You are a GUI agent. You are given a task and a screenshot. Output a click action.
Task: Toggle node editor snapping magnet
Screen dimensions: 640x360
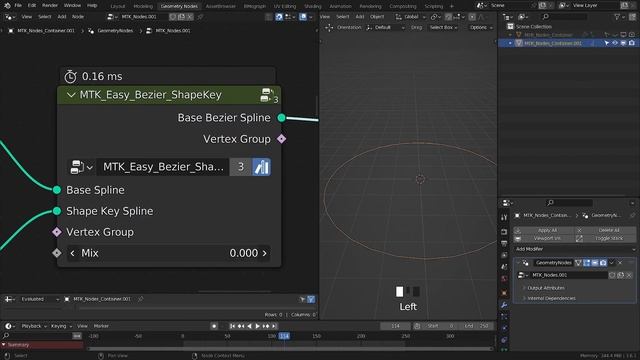point(279,17)
